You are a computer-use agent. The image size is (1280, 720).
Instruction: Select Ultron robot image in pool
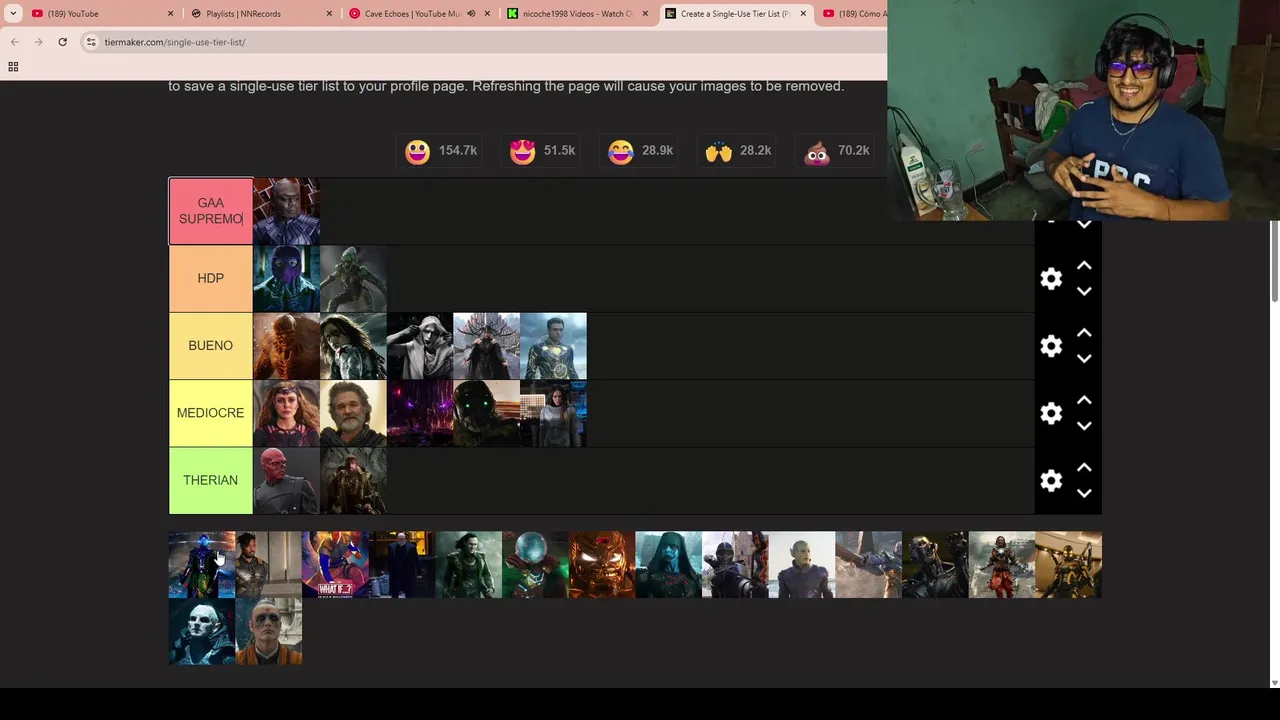935,565
